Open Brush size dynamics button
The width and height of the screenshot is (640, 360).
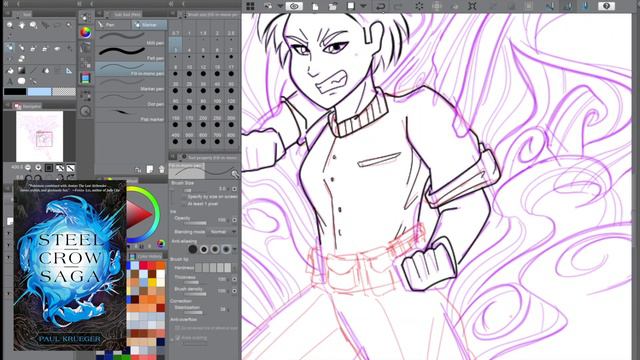pyautogui.click(x=234, y=189)
